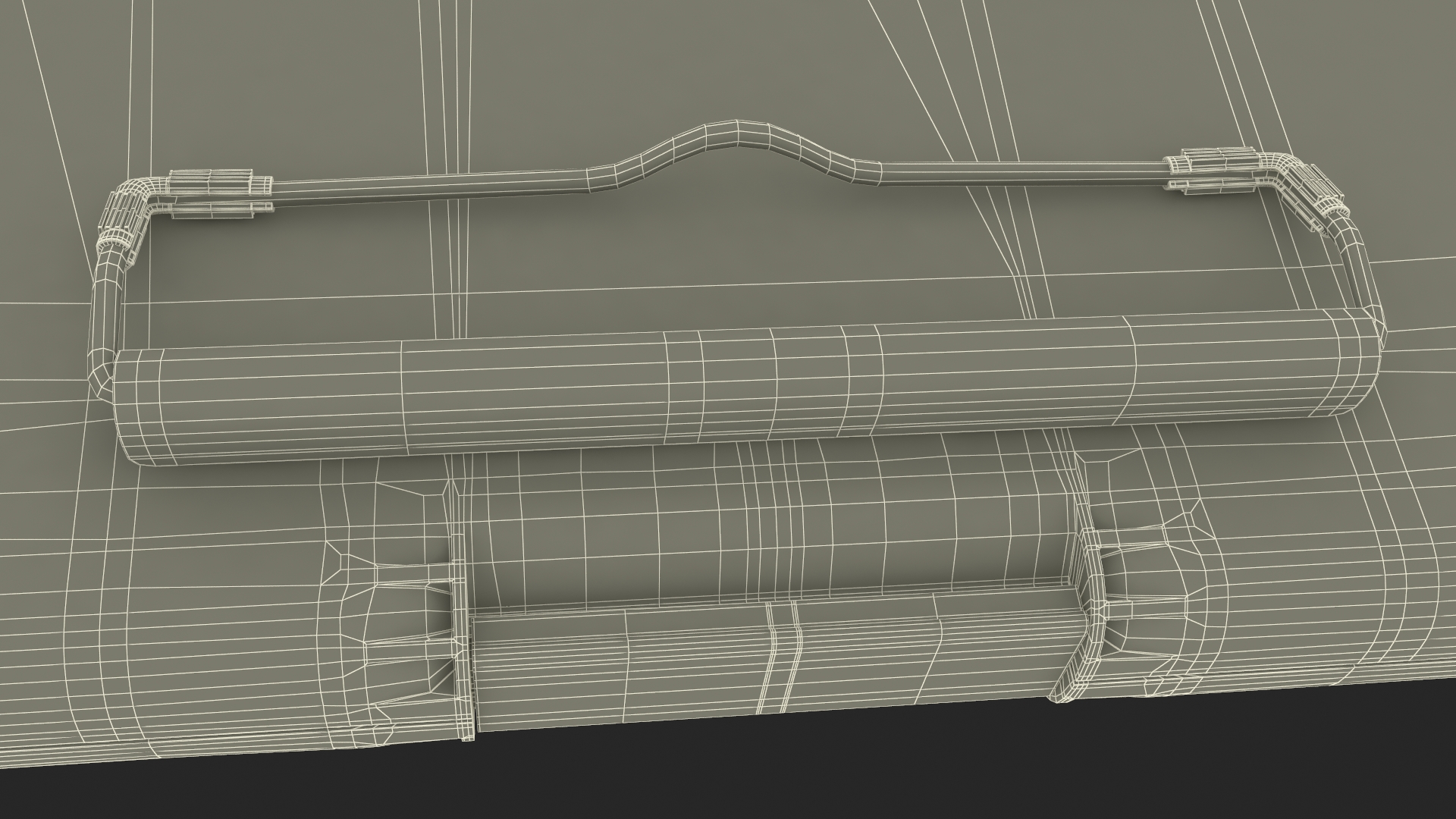Click the left vertical bent arm of the rod

point(105,322)
